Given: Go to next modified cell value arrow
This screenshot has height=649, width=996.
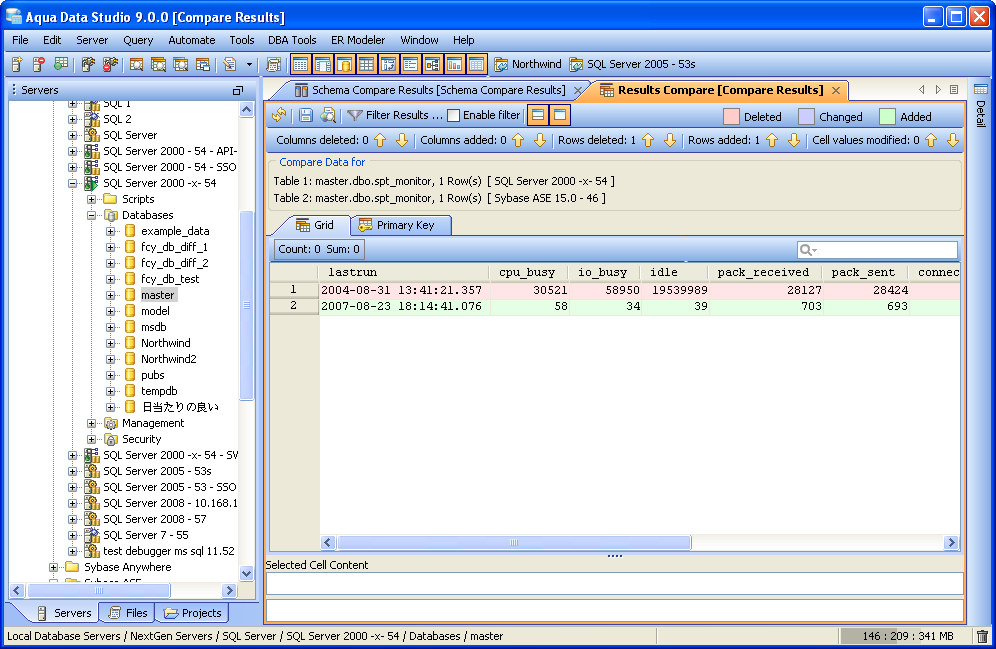Looking at the screenshot, I should pyautogui.click(x=952, y=141).
